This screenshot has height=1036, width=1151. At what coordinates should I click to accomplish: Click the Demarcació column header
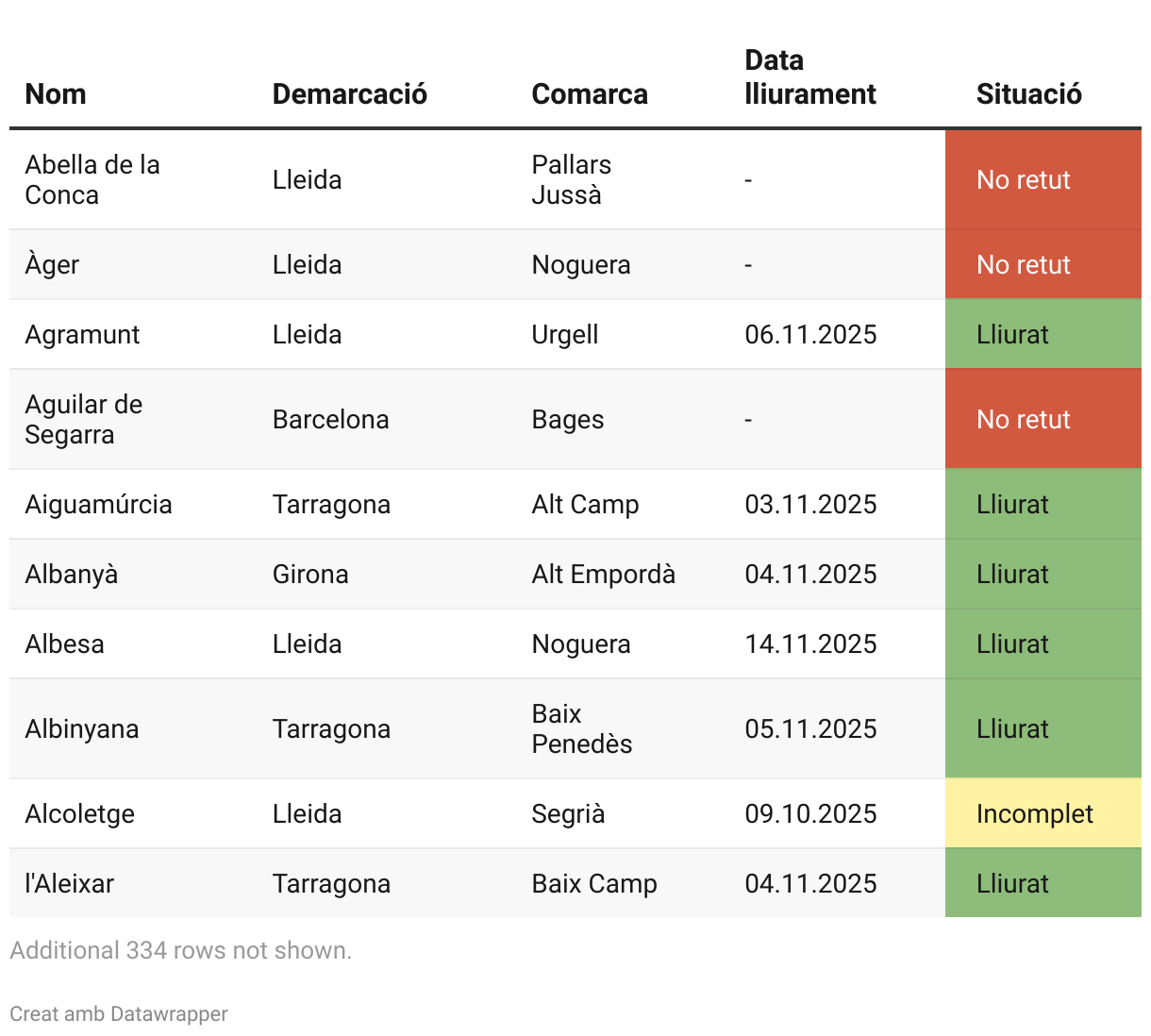349,94
